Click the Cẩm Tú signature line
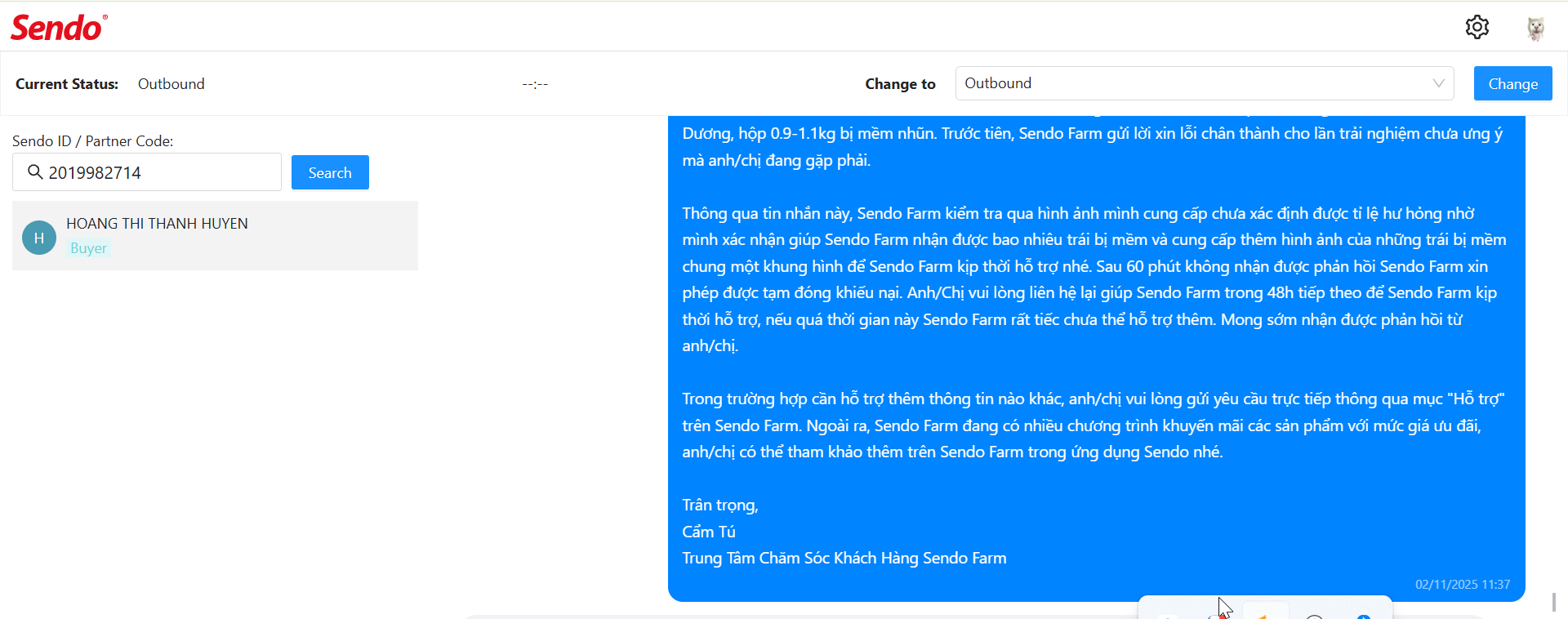 708,532
